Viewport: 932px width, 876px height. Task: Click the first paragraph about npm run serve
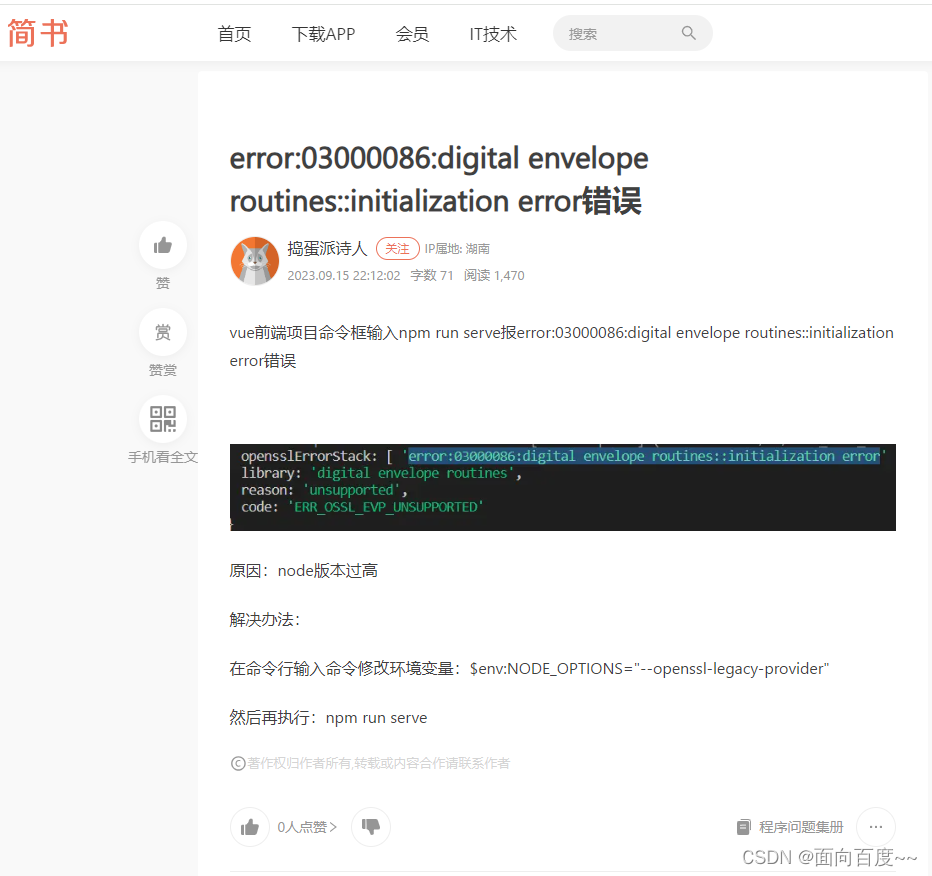click(x=562, y=346)
